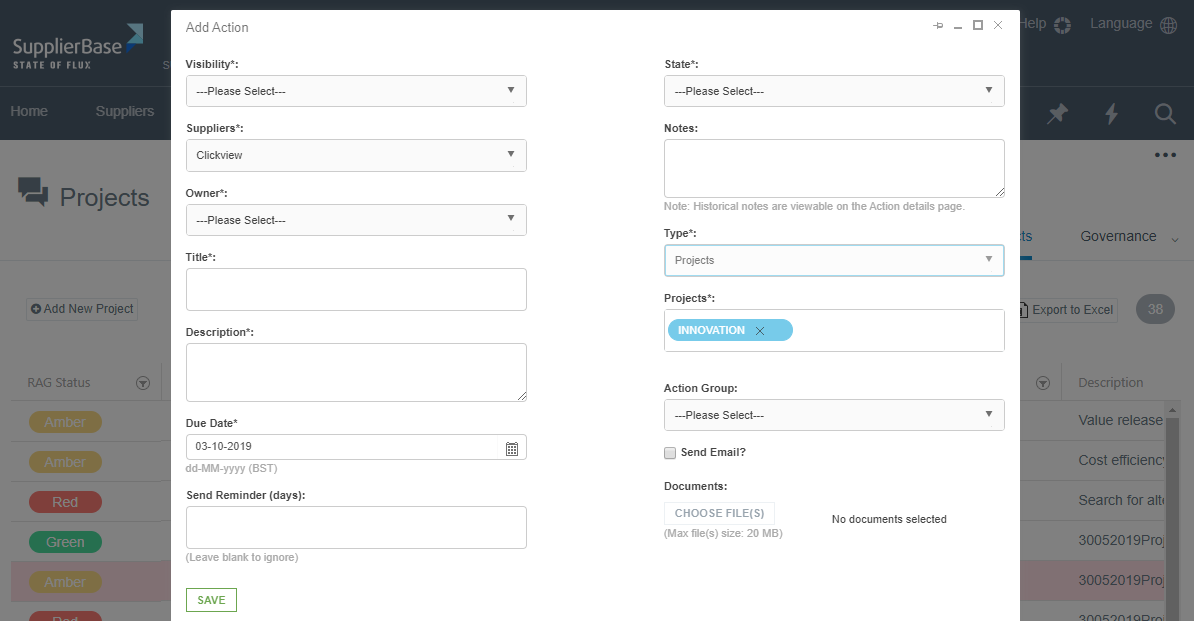This screenshot has width=1194, height=621.
Task: Click the Language globe icon
Action: (x=1168, y=25)
